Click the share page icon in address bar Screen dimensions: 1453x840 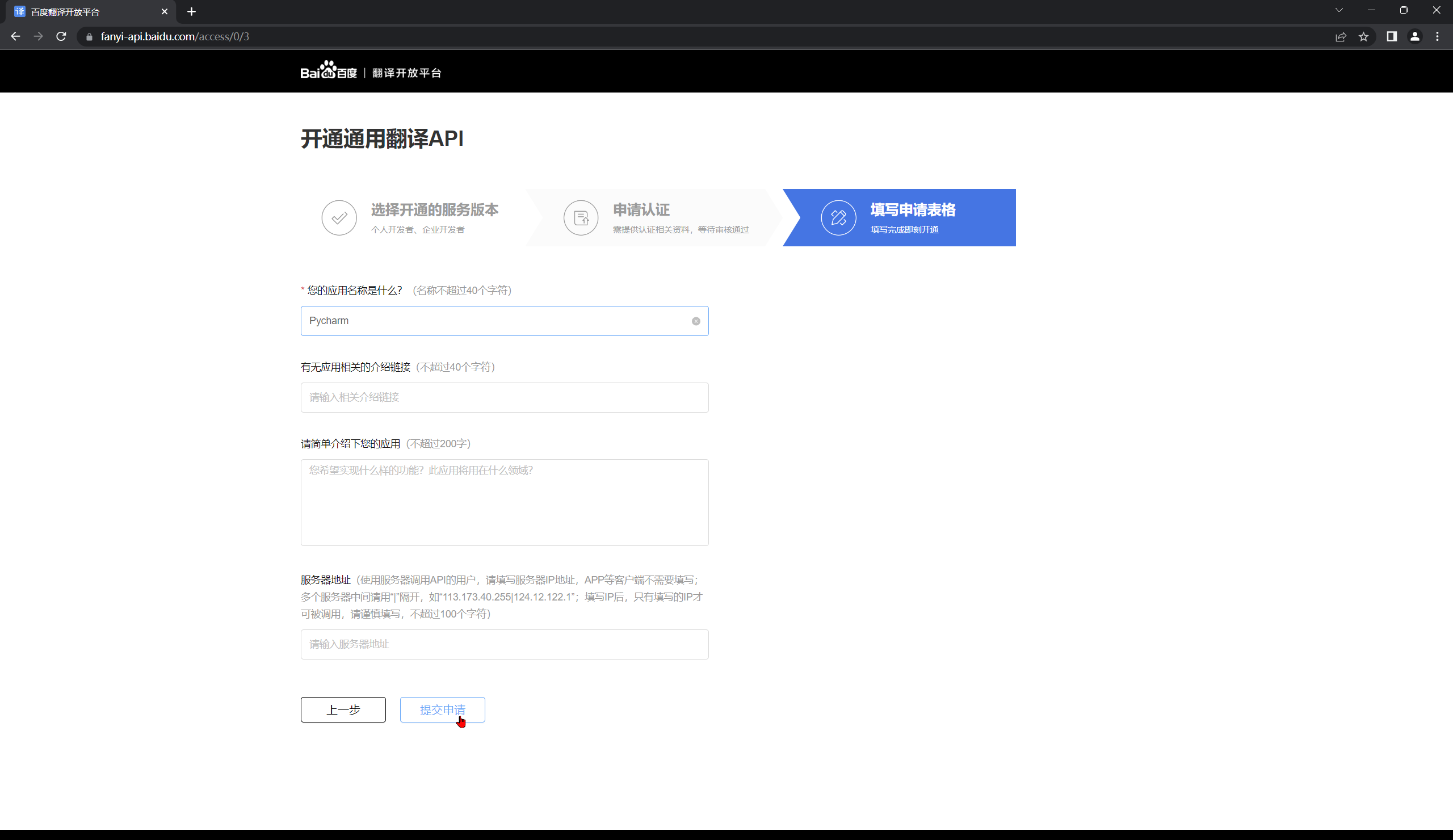coord(1341,36)
